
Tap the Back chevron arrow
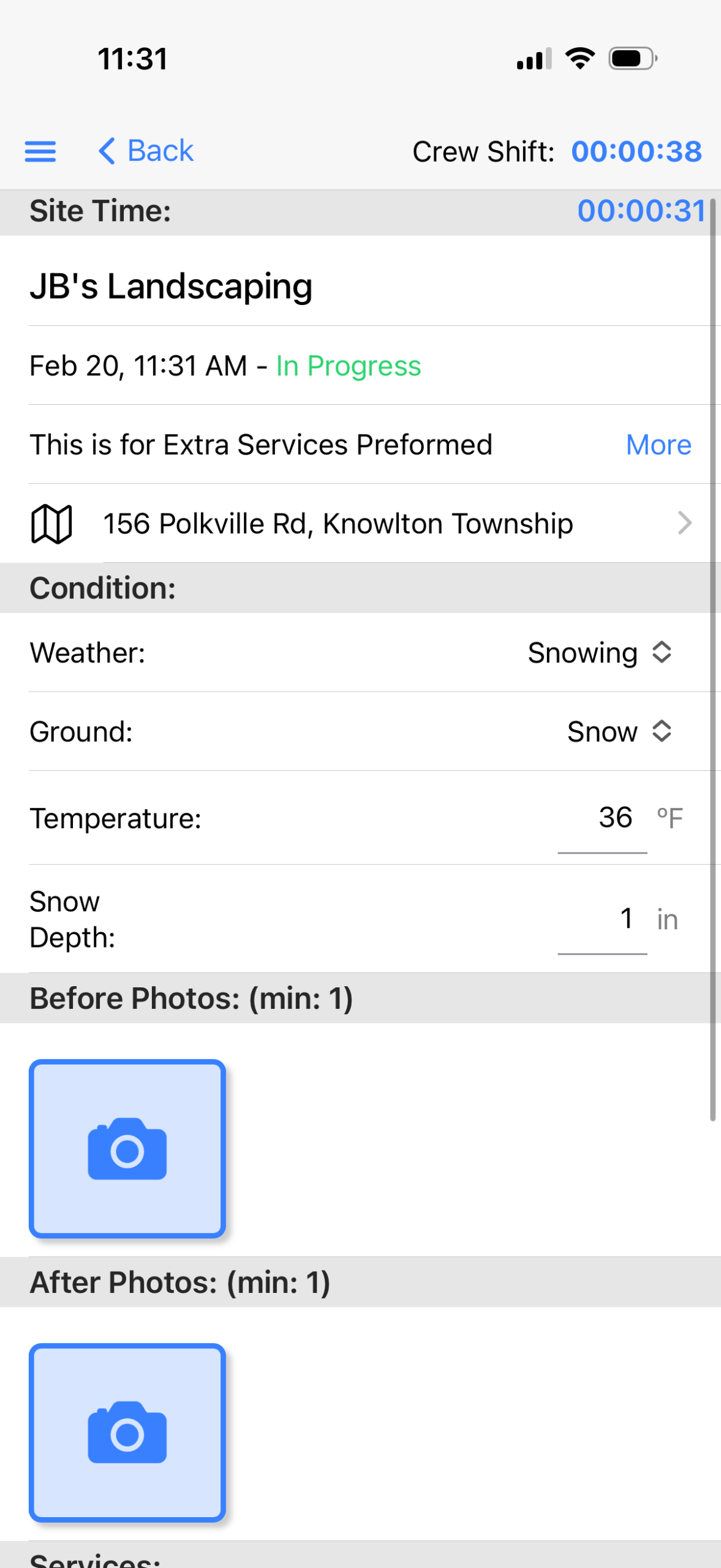[x=107, y=151]
